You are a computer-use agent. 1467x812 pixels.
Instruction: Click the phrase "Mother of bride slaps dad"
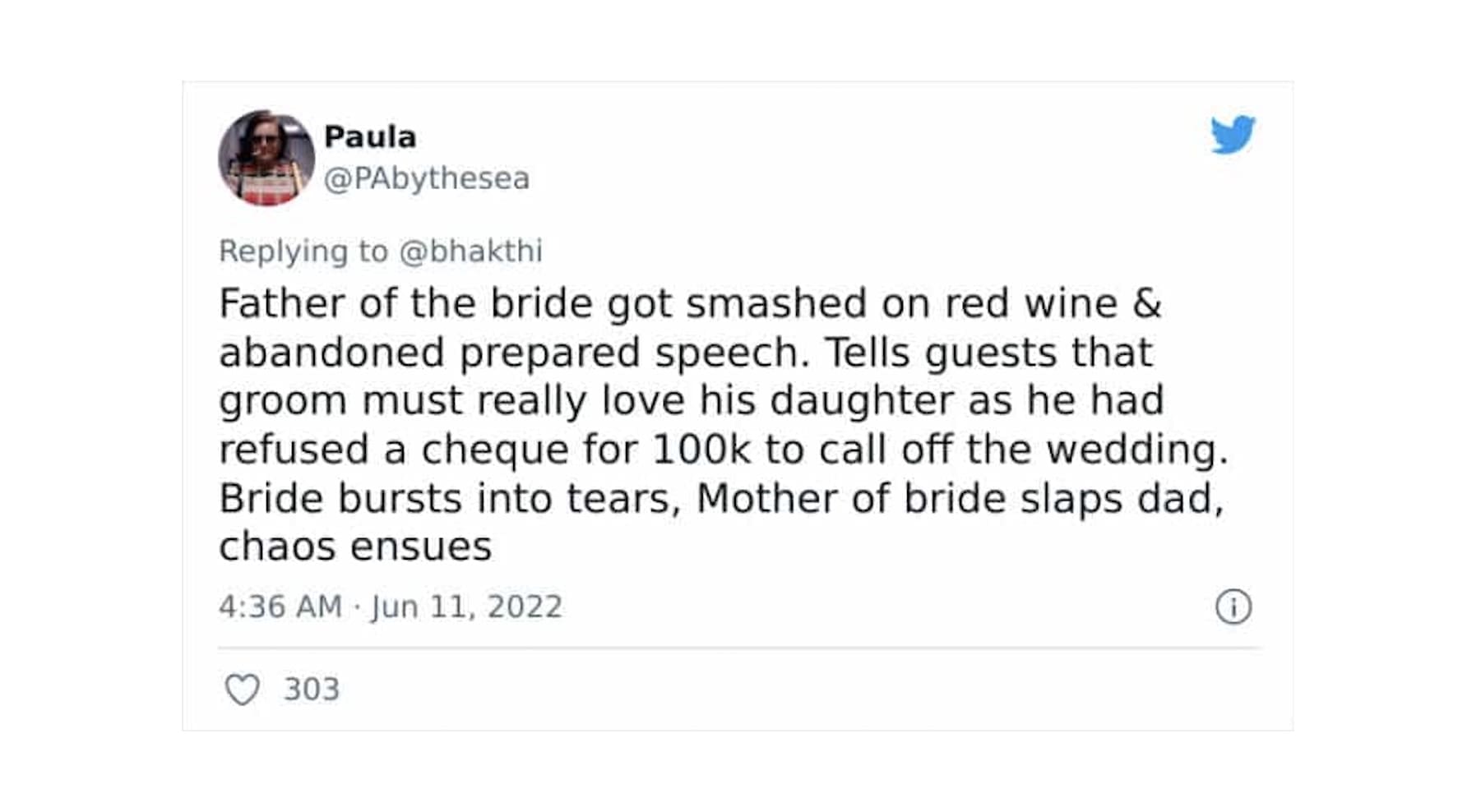click(x=958, y=498)
